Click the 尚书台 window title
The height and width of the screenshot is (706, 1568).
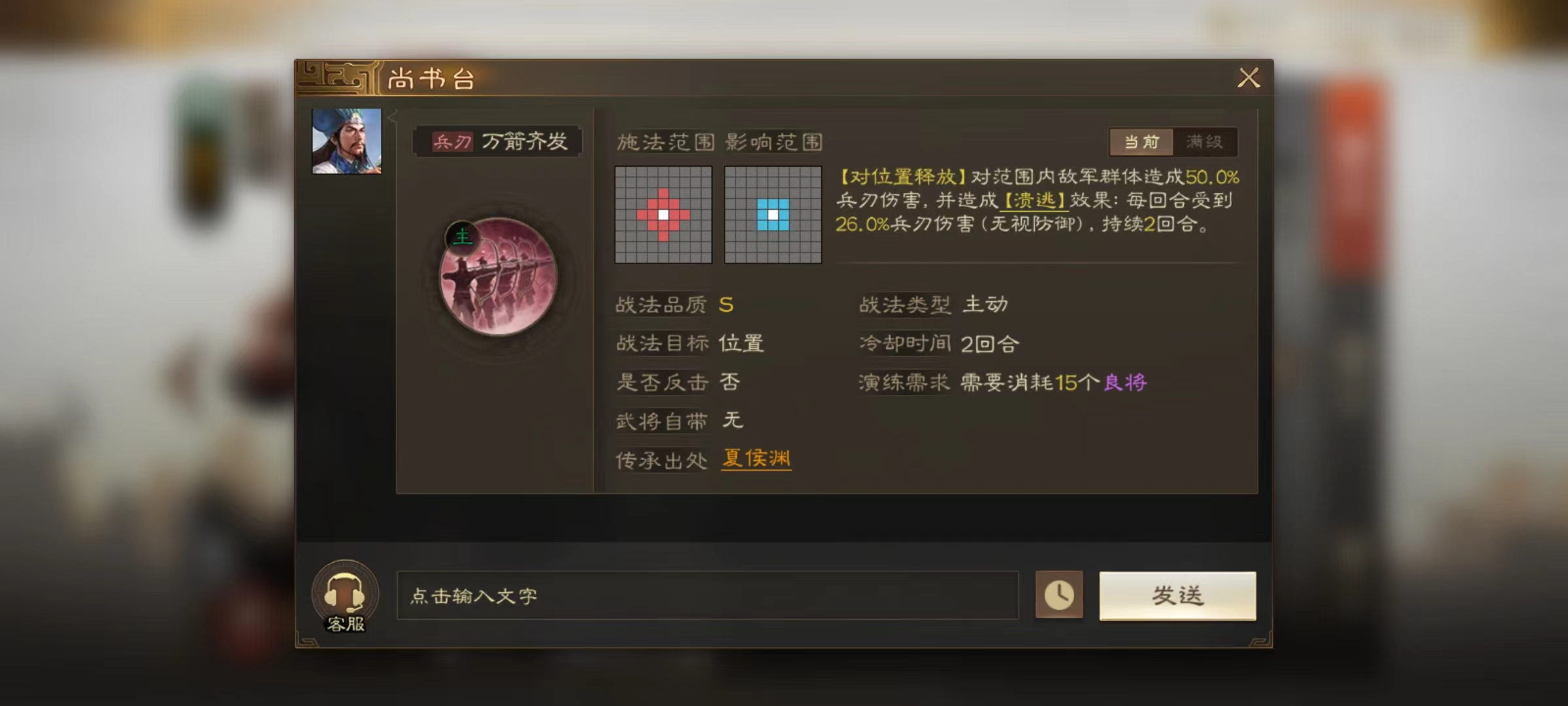[x=431, y=79]
